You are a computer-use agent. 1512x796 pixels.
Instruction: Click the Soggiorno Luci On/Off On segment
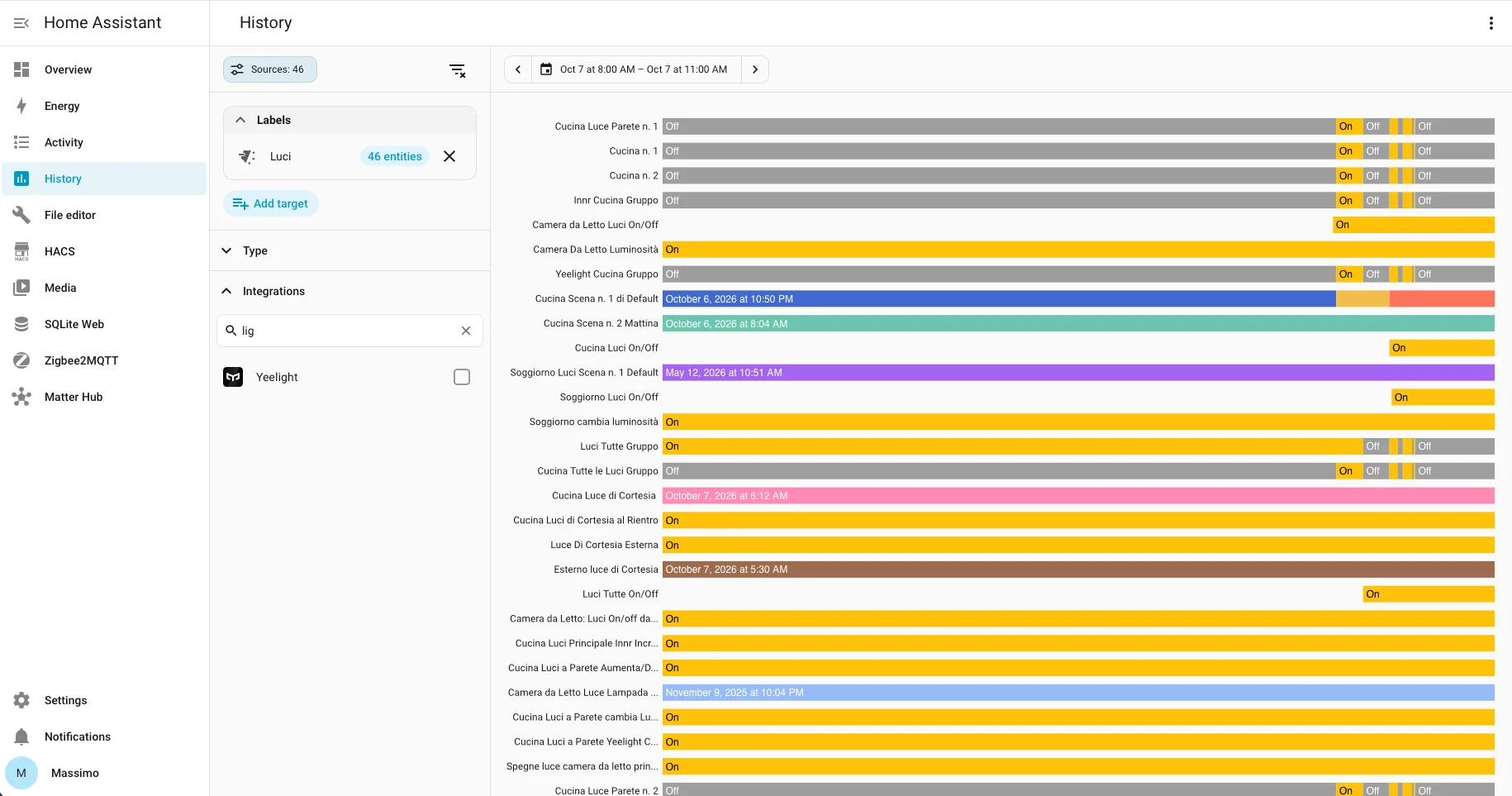coord(1443,398)
